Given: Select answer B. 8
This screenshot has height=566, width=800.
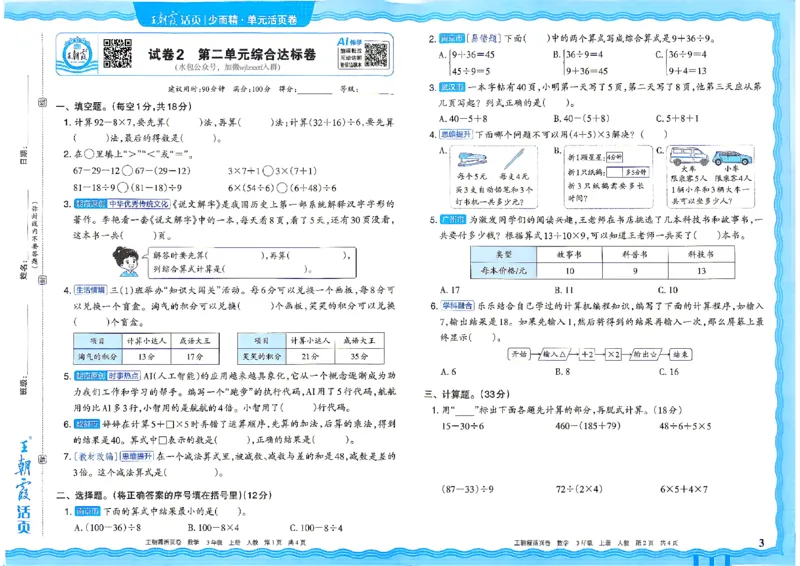Looking at the screenshot, I should 562,372.
